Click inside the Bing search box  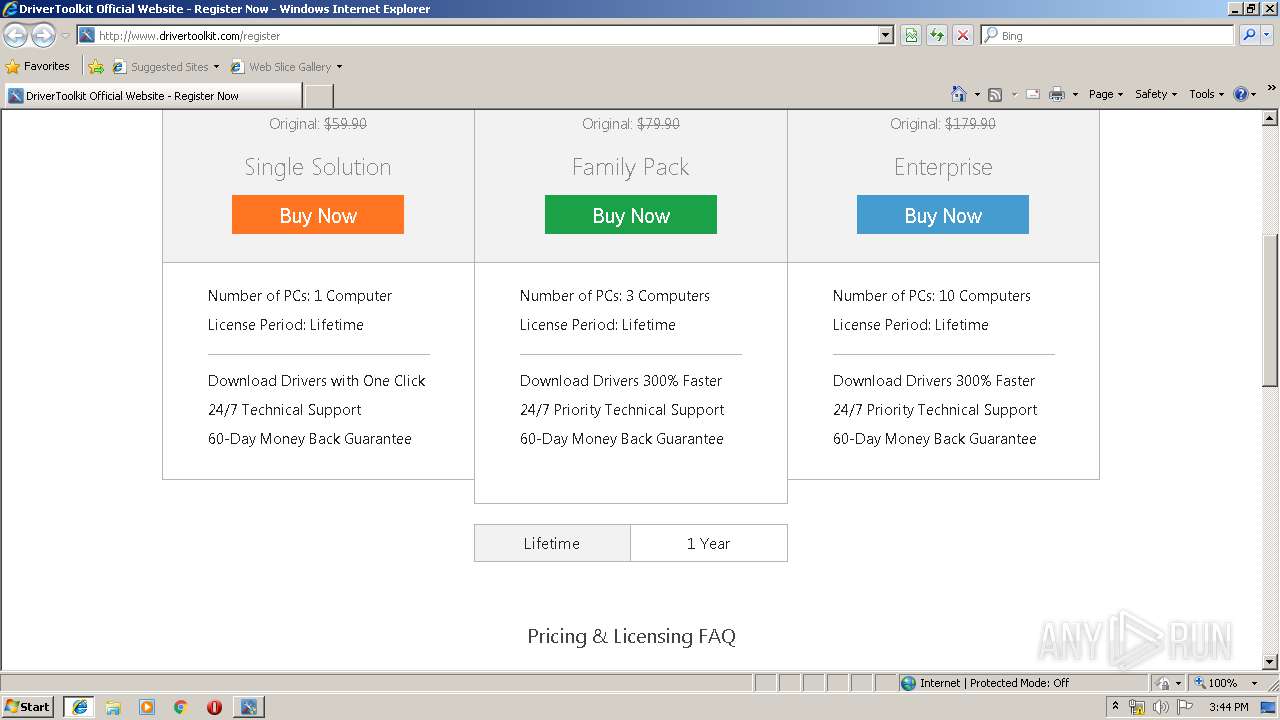[1108, 35]
